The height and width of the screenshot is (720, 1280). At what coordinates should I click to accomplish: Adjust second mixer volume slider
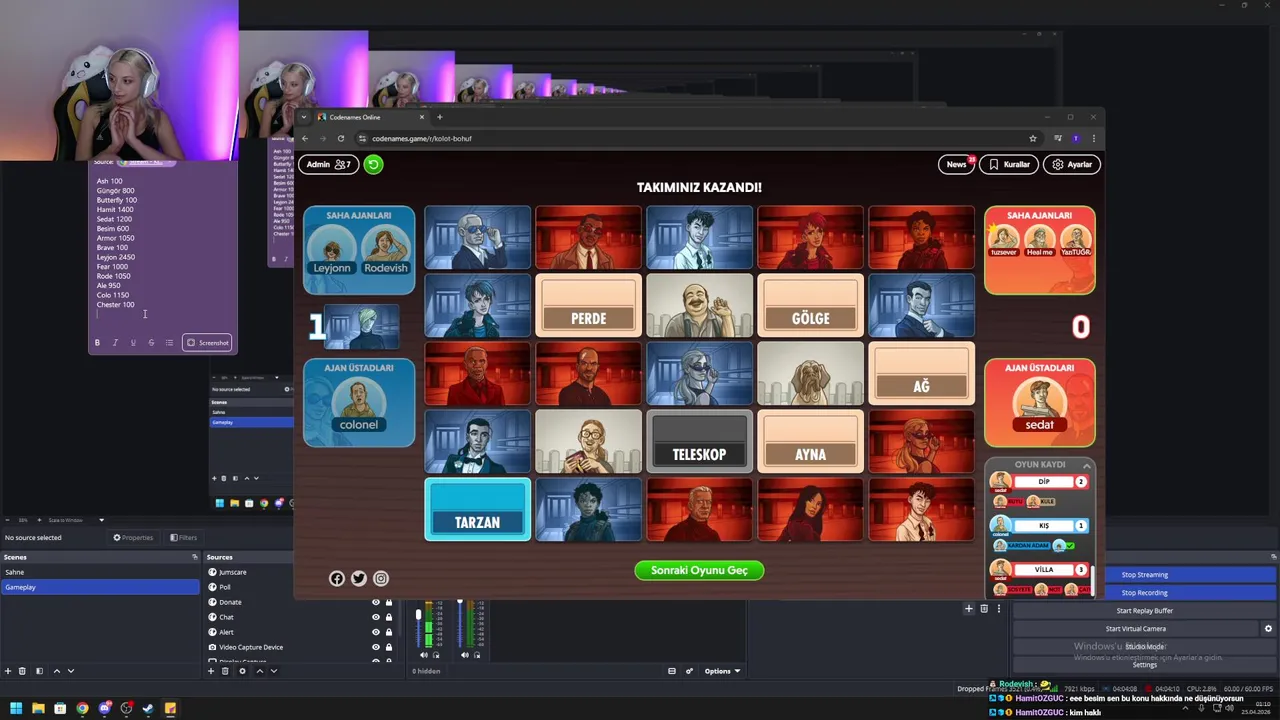click(460, 624)
